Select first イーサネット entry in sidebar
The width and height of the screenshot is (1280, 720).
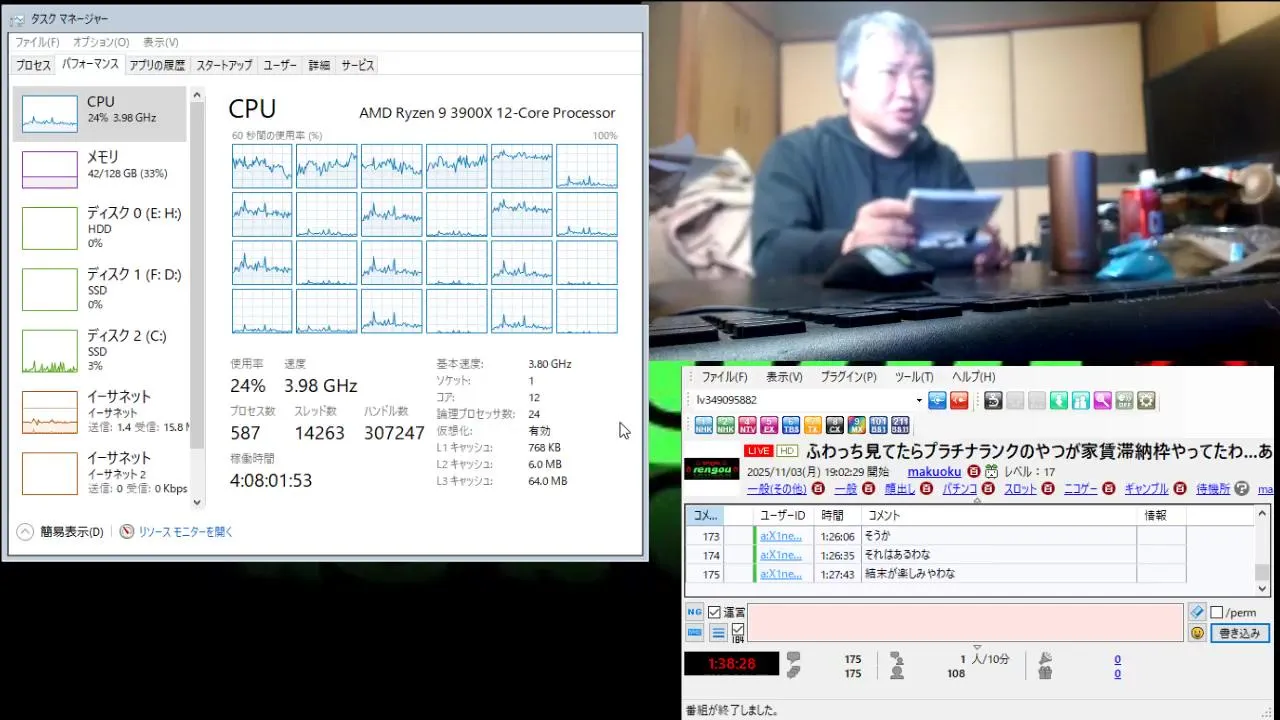pos(100,412)
